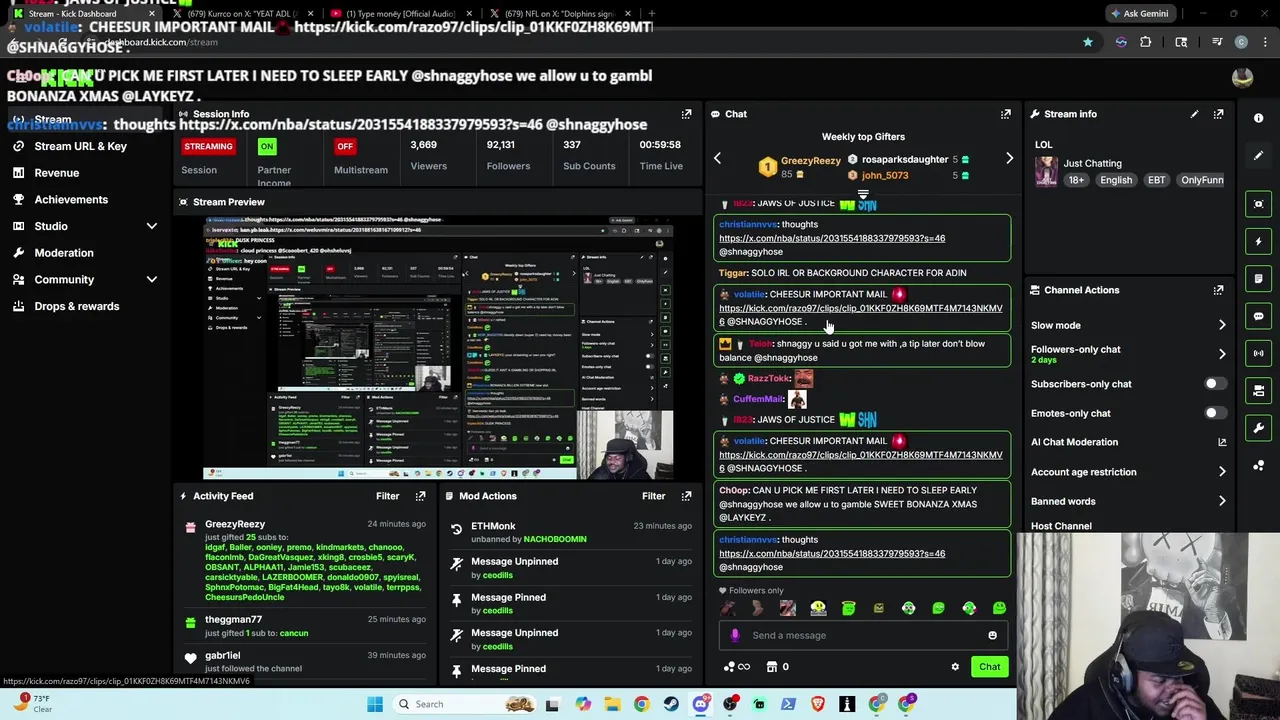The width and height of the screenshot is (1280, 720).
Task: Open Slow mode options chevron
Action: click(1221, 325)
